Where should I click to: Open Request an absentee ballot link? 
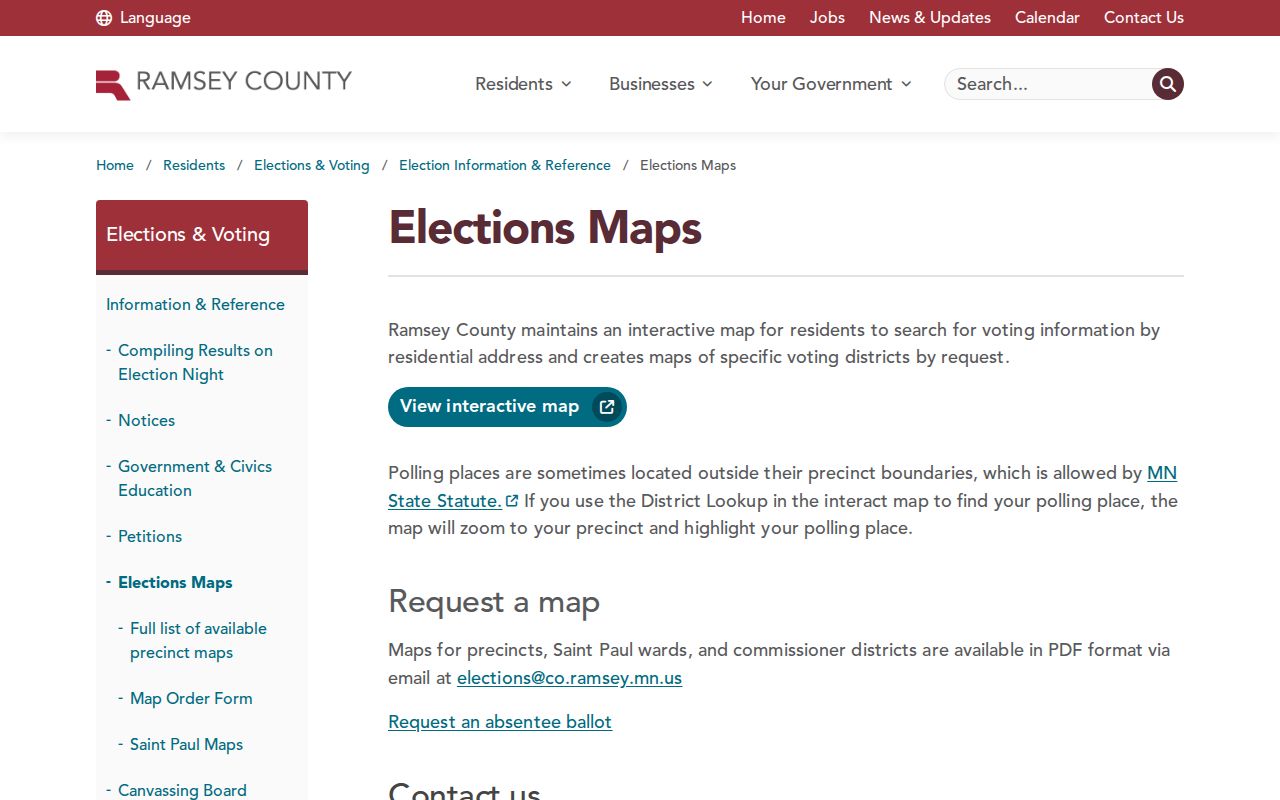500,722
